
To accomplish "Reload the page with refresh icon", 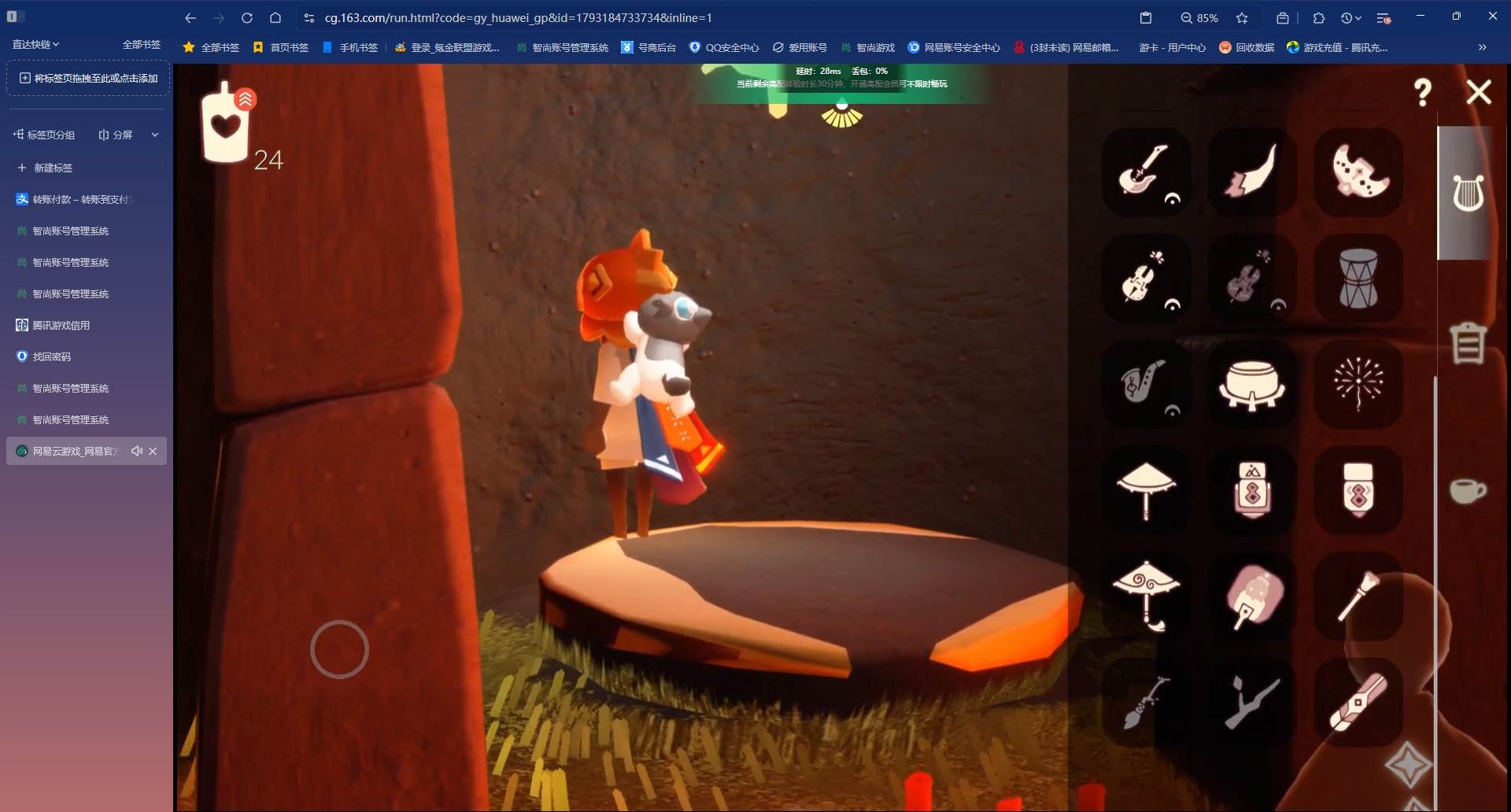I will (246, 17).
